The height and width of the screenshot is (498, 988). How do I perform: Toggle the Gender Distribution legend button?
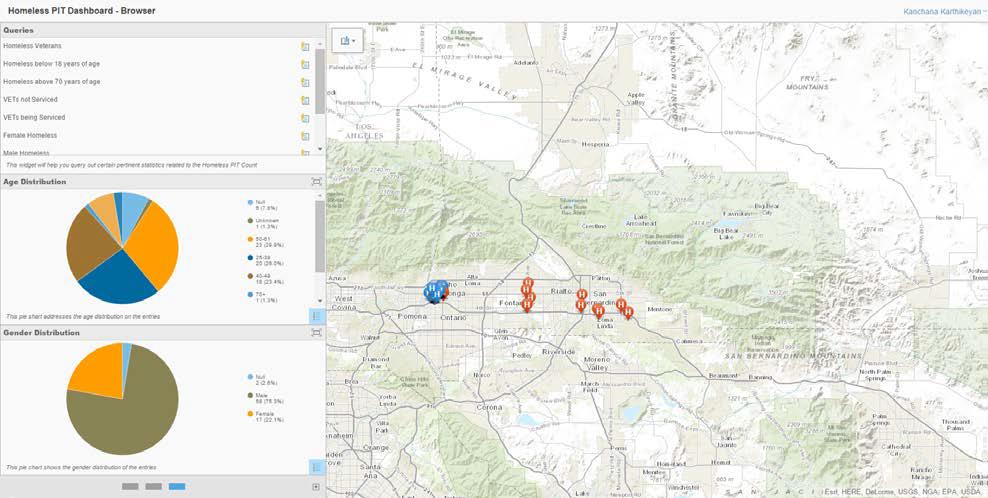[x=316, y=467]
